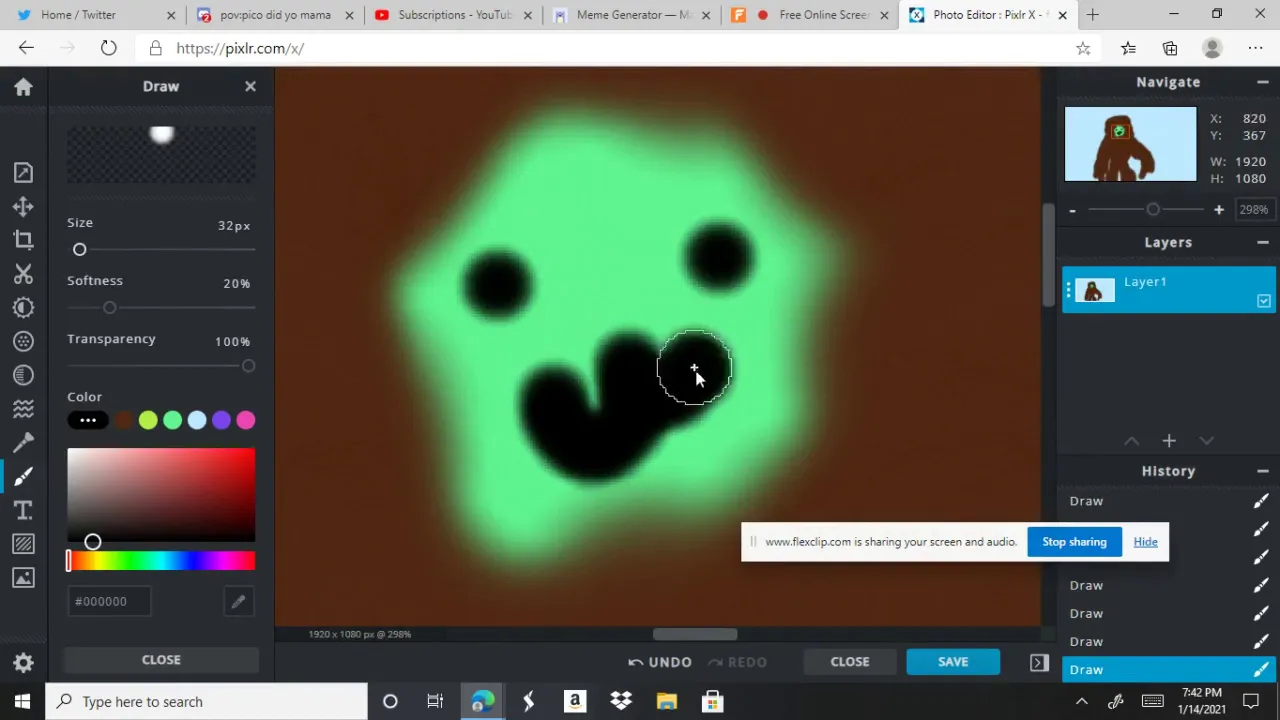
Task: Click the browser refresh button
Action: coord(108,48)
